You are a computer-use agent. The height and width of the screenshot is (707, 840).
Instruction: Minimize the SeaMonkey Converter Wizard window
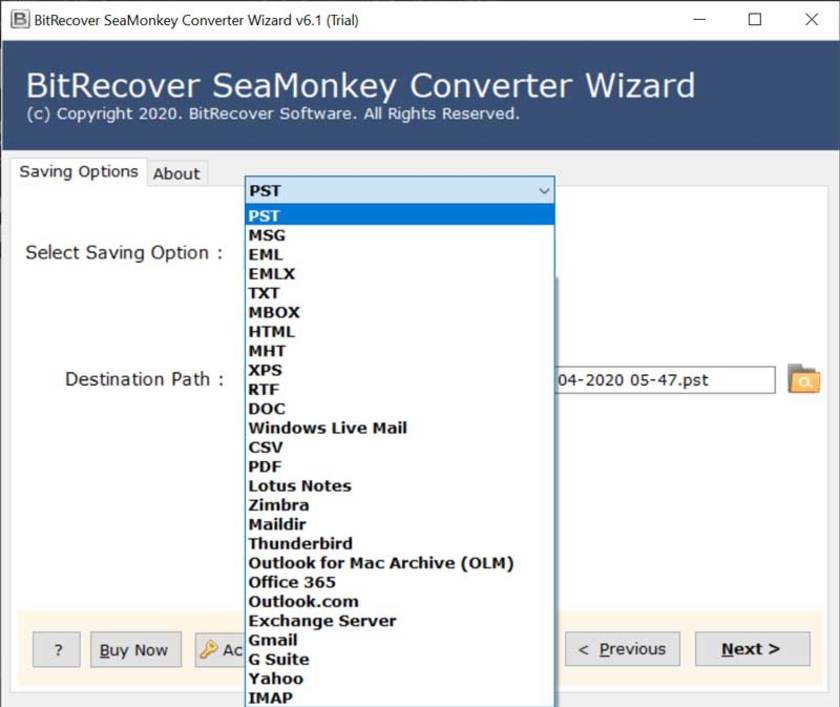pos(699,20)
